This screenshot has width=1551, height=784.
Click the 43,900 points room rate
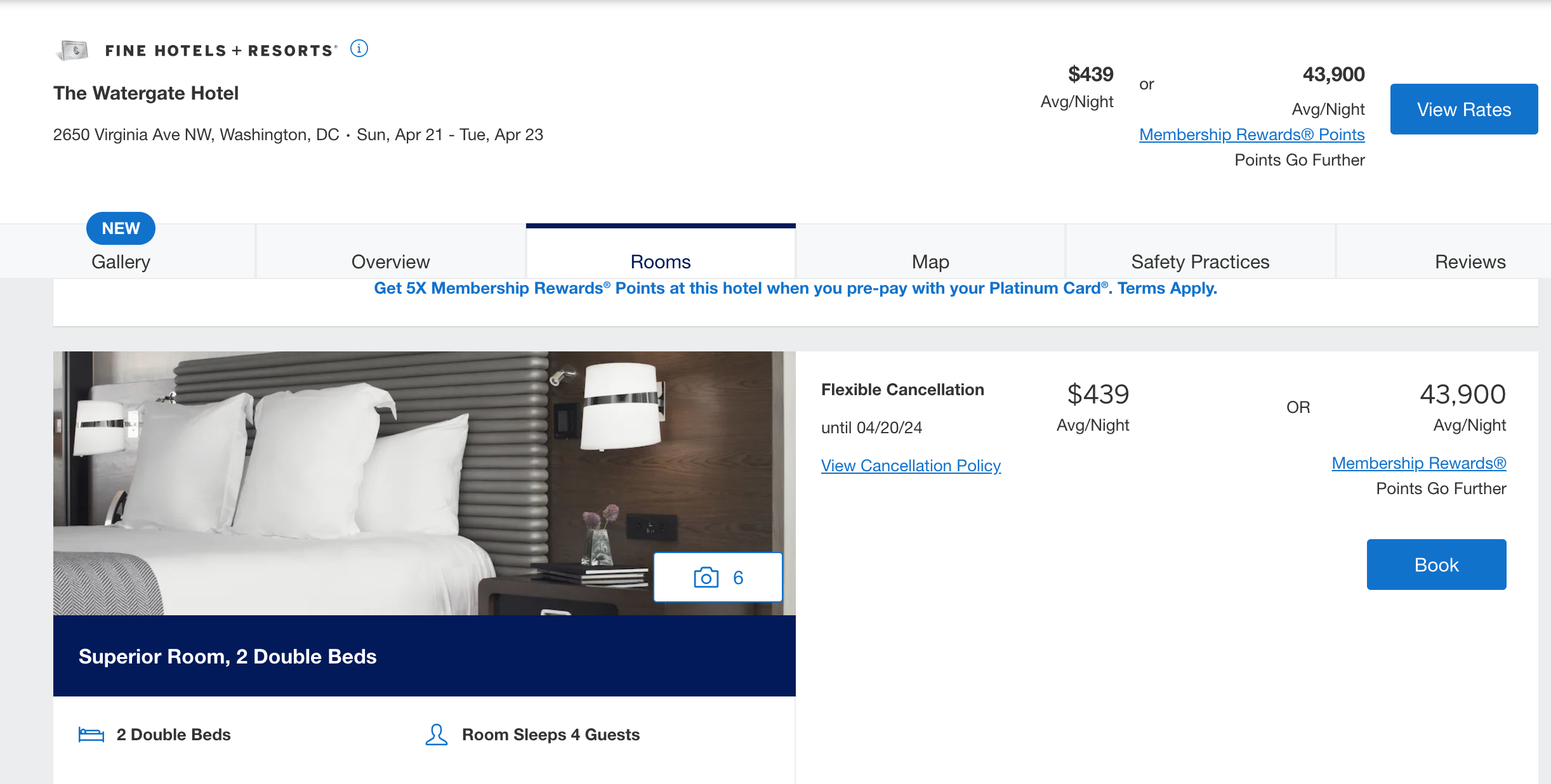click(1463, 395)
